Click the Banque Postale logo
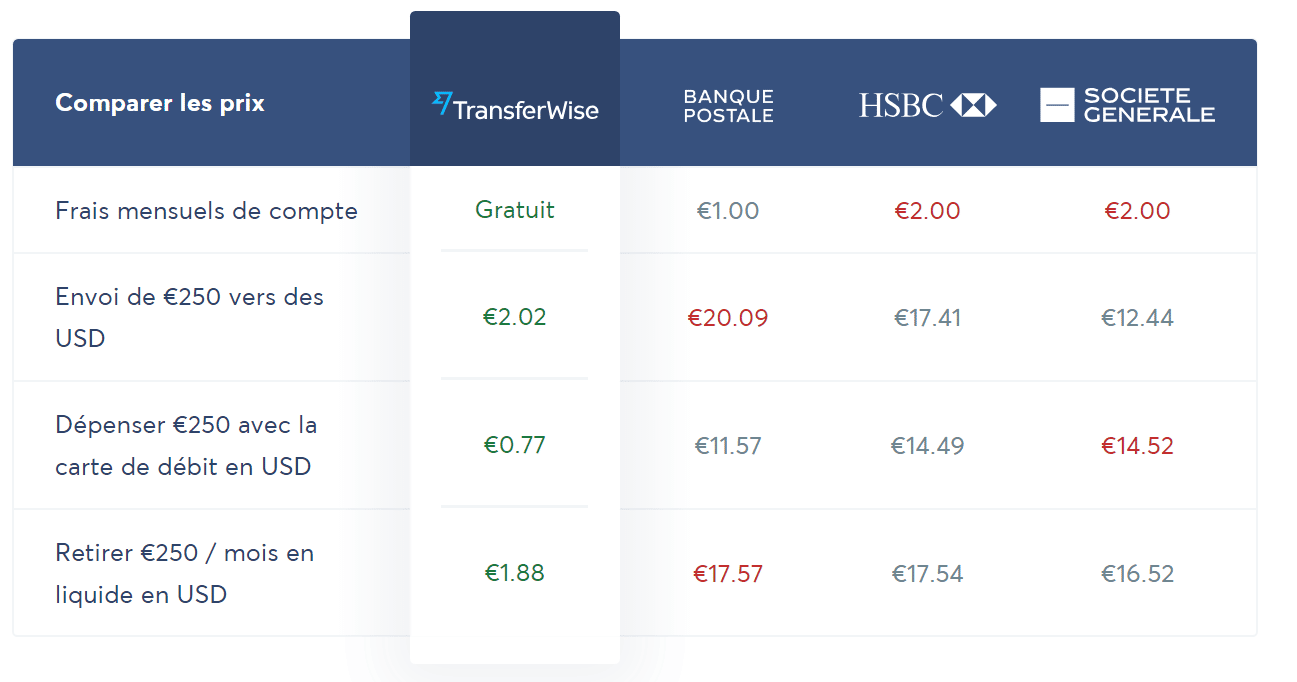This screenshot has width=1297, height=682. click(x=728, y=105)
